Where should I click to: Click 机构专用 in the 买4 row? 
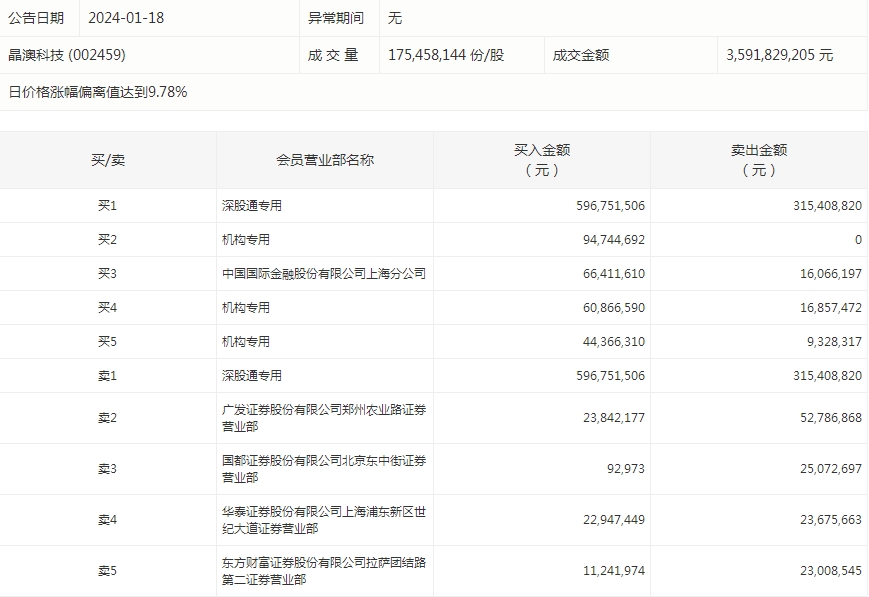[246, 308]
